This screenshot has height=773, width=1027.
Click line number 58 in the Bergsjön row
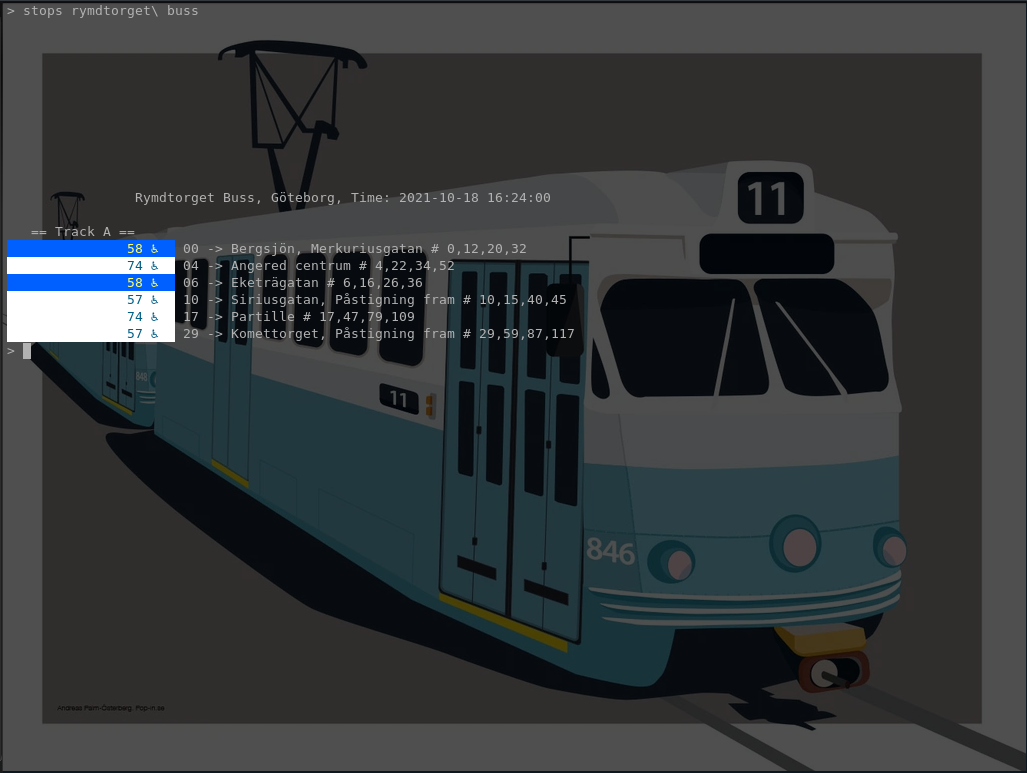click(x=135, y=249)
